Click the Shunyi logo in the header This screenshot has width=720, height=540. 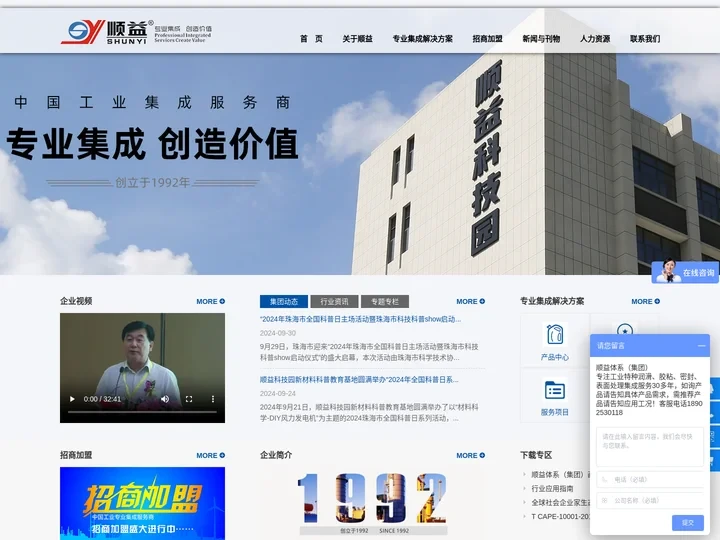pyautogui.click(x=136, y=32)
